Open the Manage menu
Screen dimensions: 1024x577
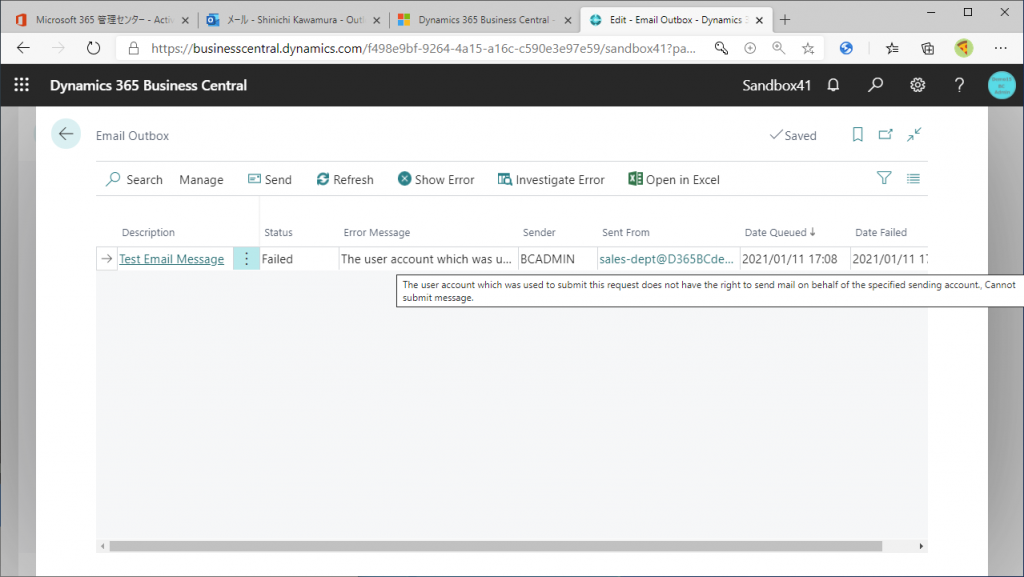(201, 179)
